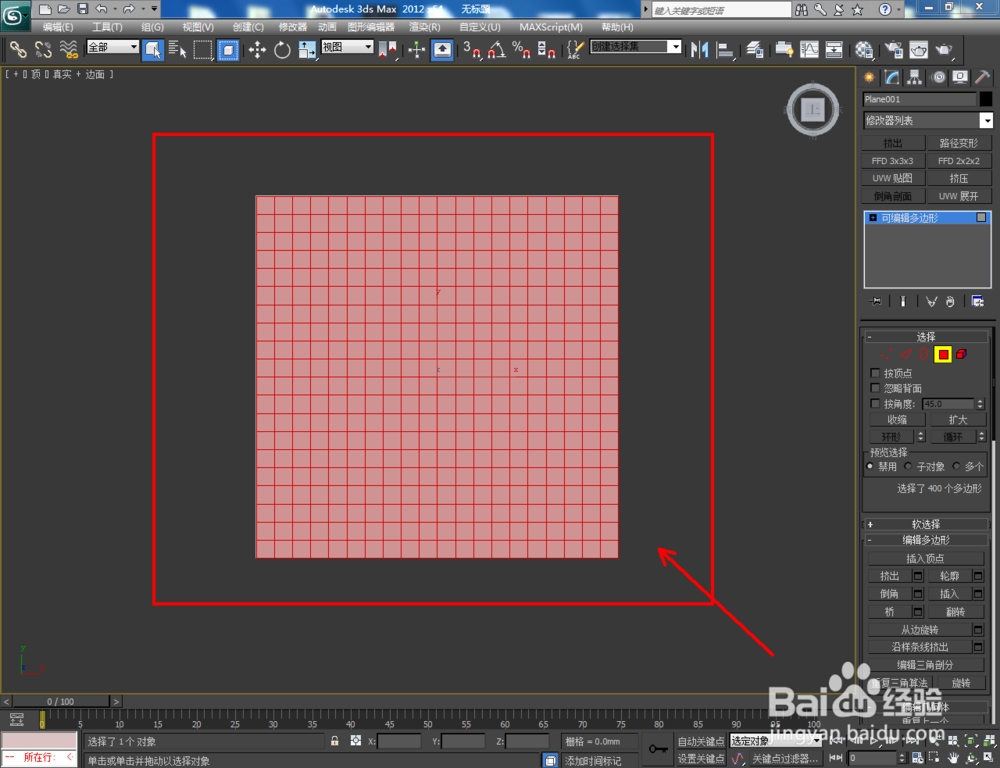
Task: Click the Render Production teapot icon
Action: [x=944, y=49]
